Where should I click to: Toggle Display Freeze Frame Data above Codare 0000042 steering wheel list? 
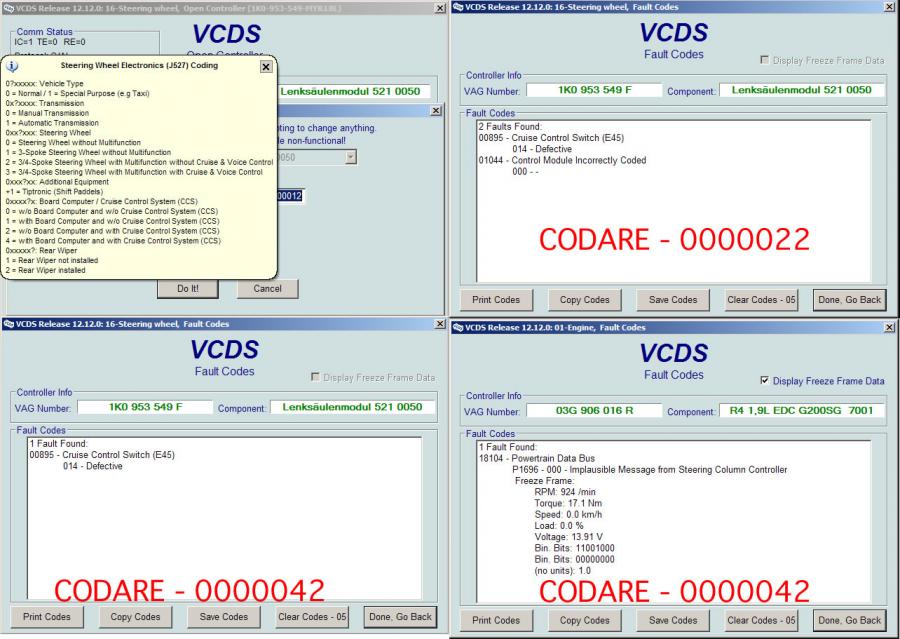click(316, 377)
